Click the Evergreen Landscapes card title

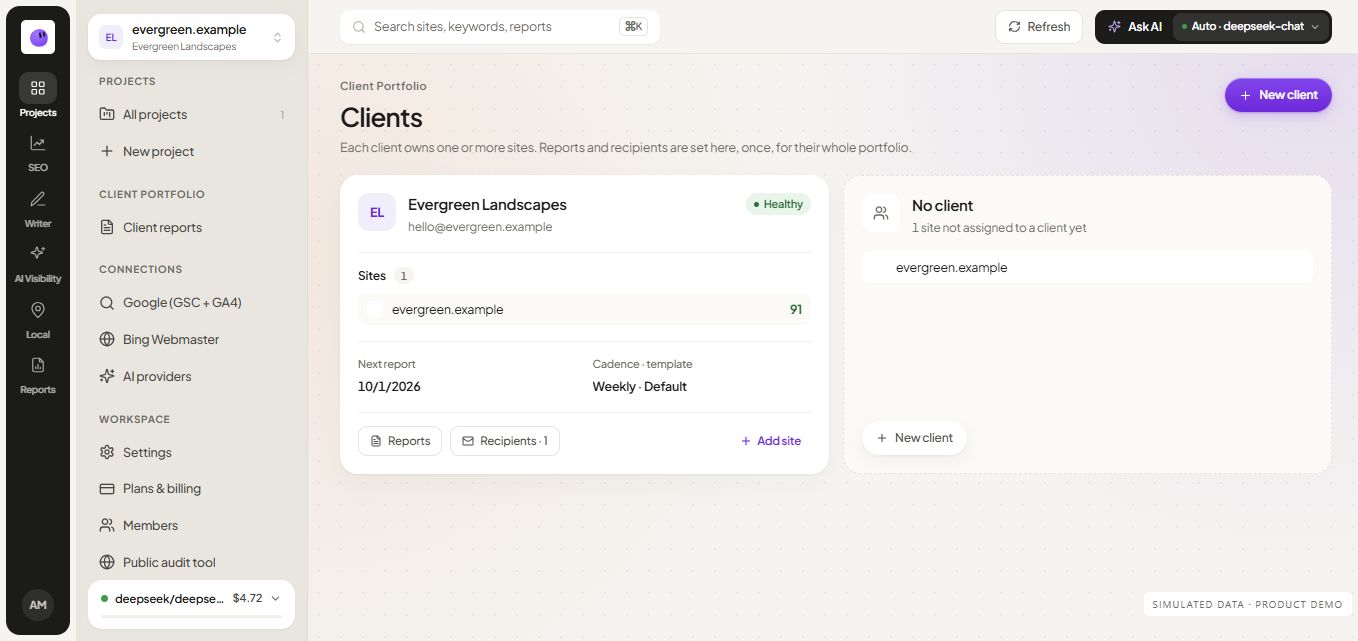click(487, 205)
